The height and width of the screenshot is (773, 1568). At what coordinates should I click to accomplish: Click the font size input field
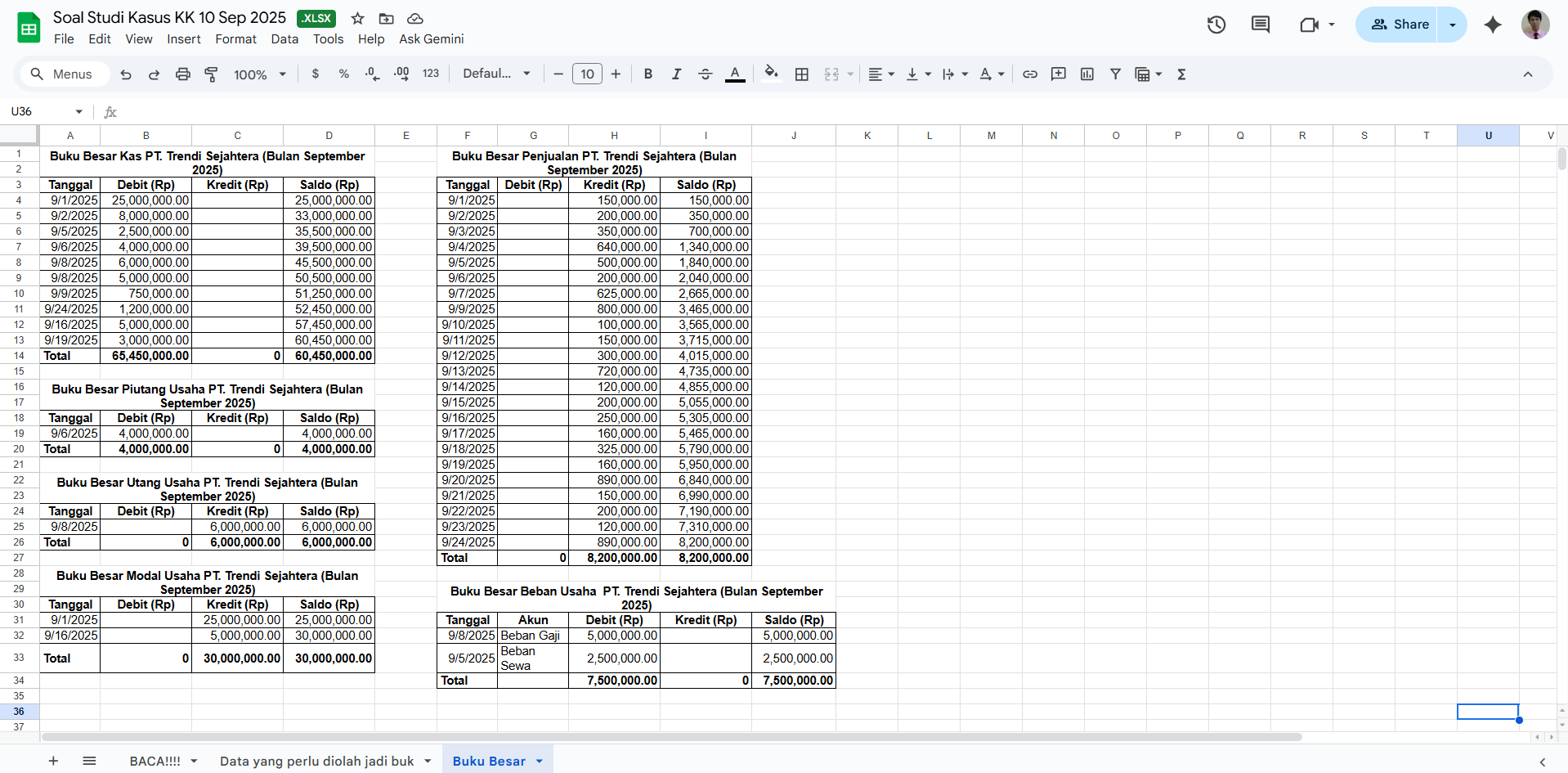(587, 74)
